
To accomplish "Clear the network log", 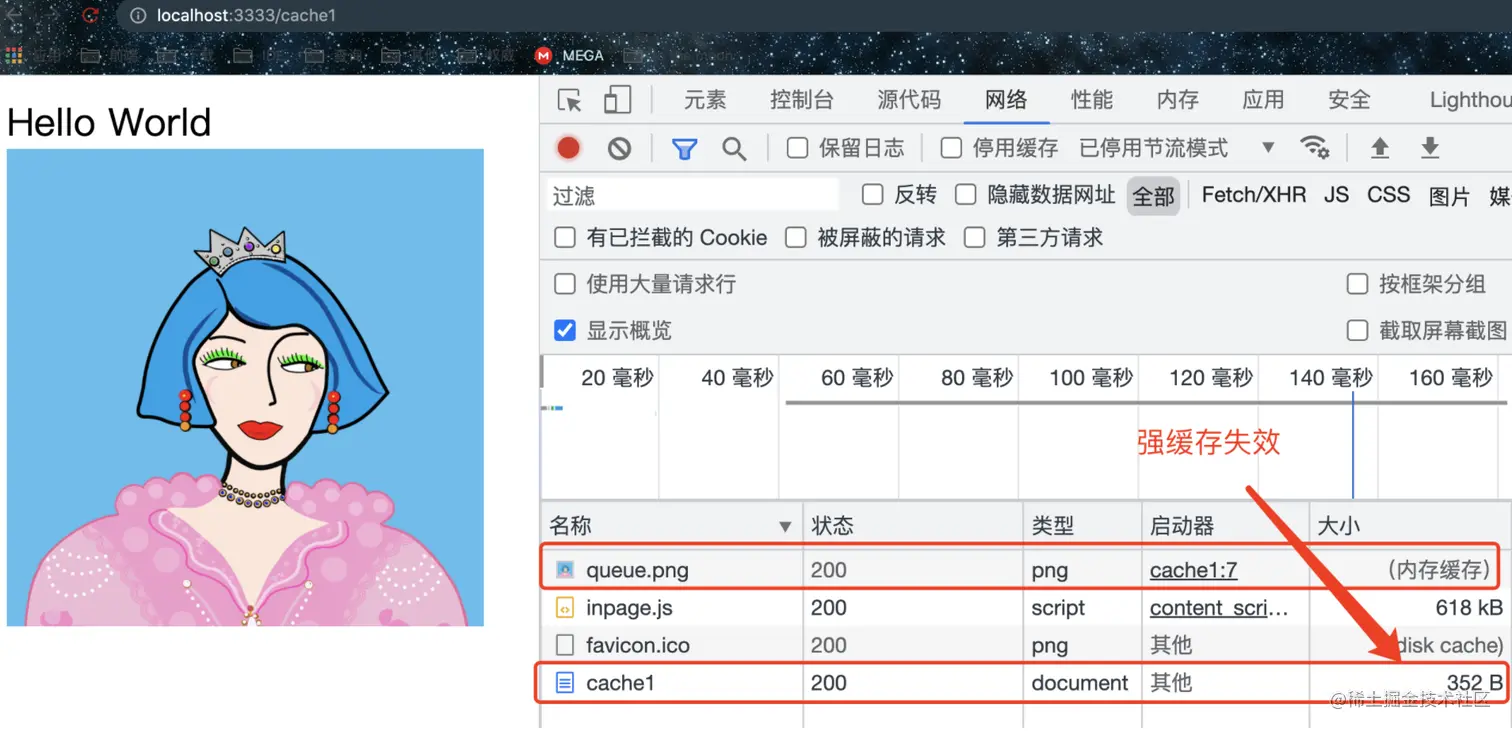I will click(x=620, y=149).
